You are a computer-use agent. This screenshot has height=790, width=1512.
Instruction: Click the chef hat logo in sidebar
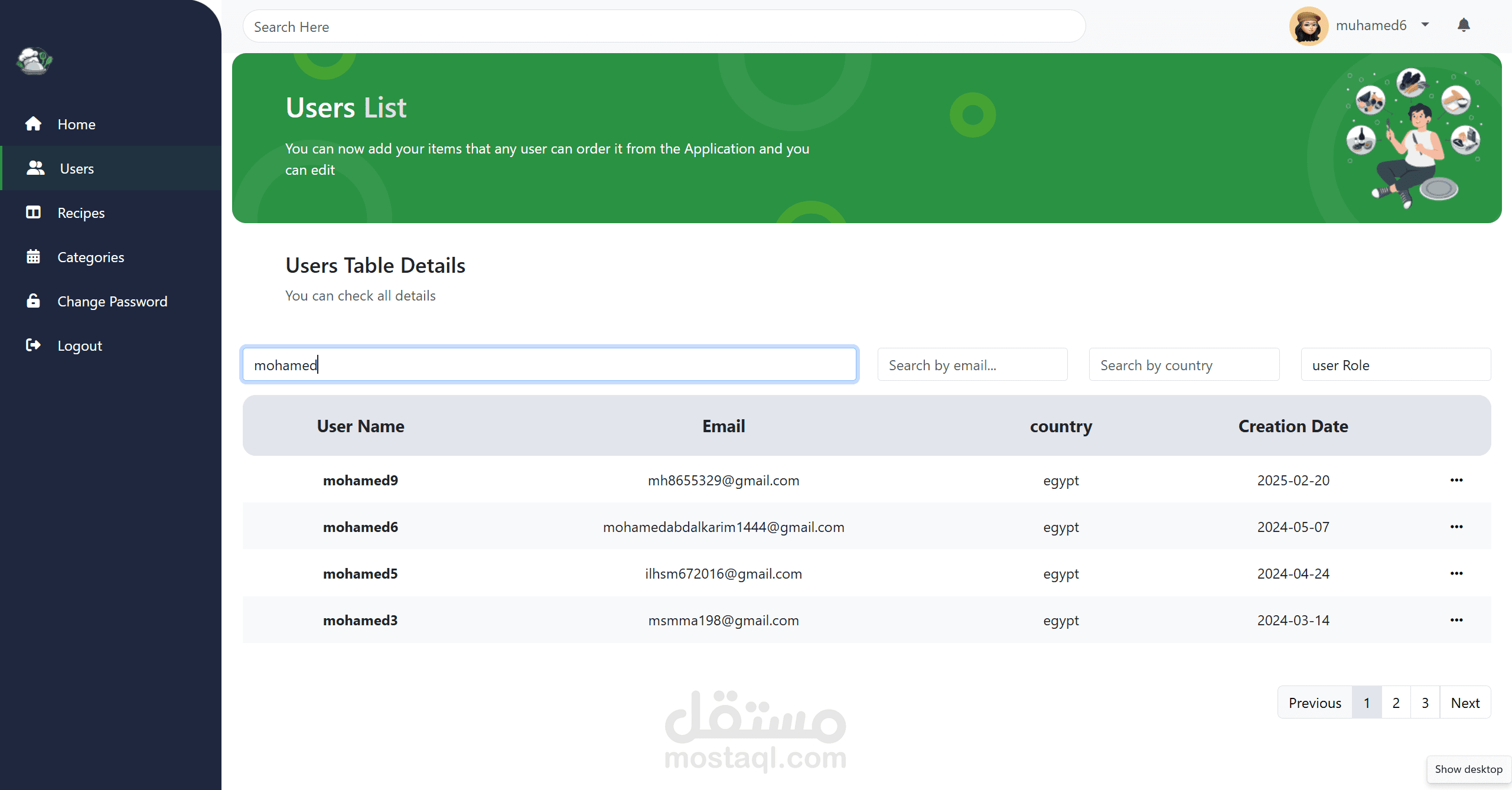[34, 61]
